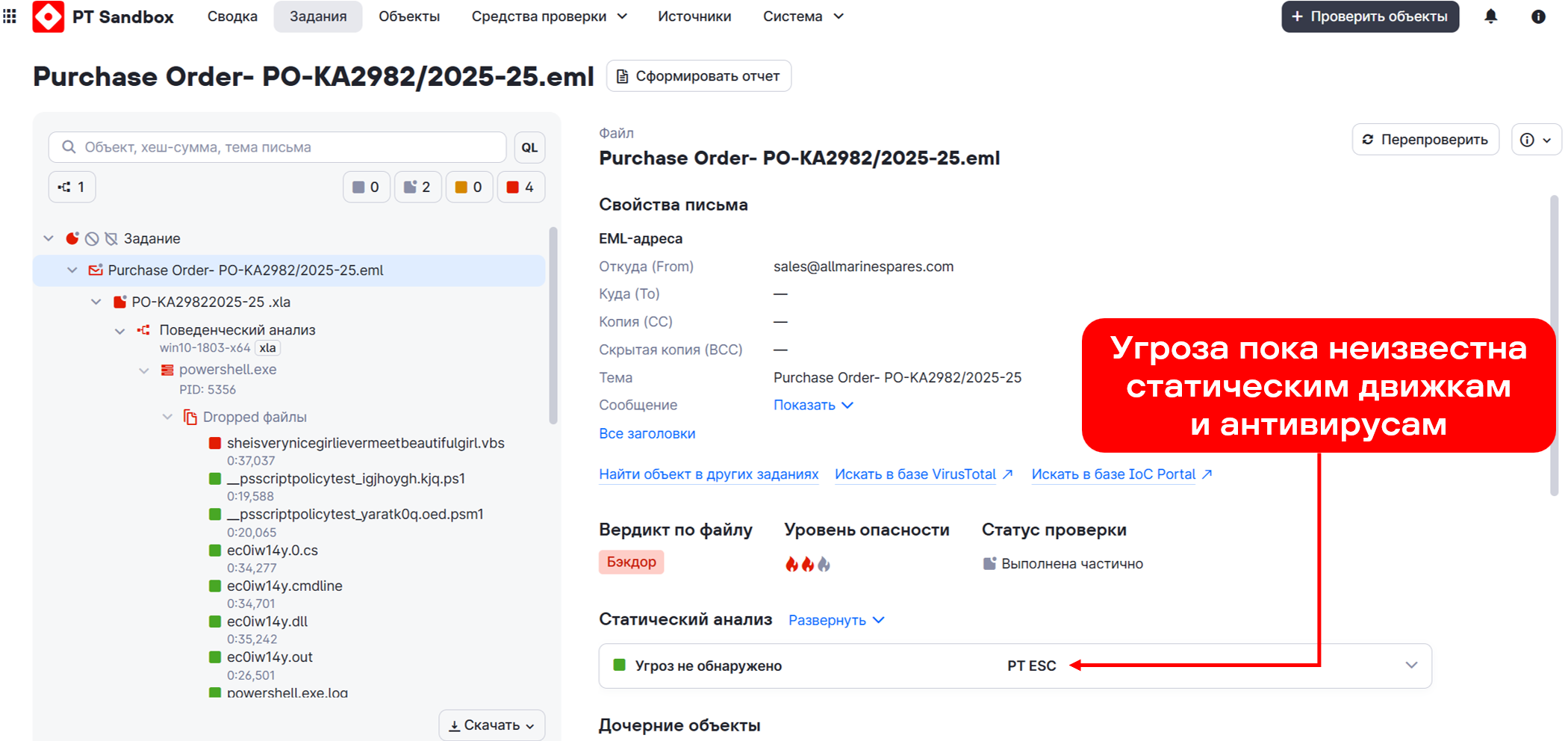Toggle the red-status filter showing 4
1568x741 pixels.
[x=521, y=187]
